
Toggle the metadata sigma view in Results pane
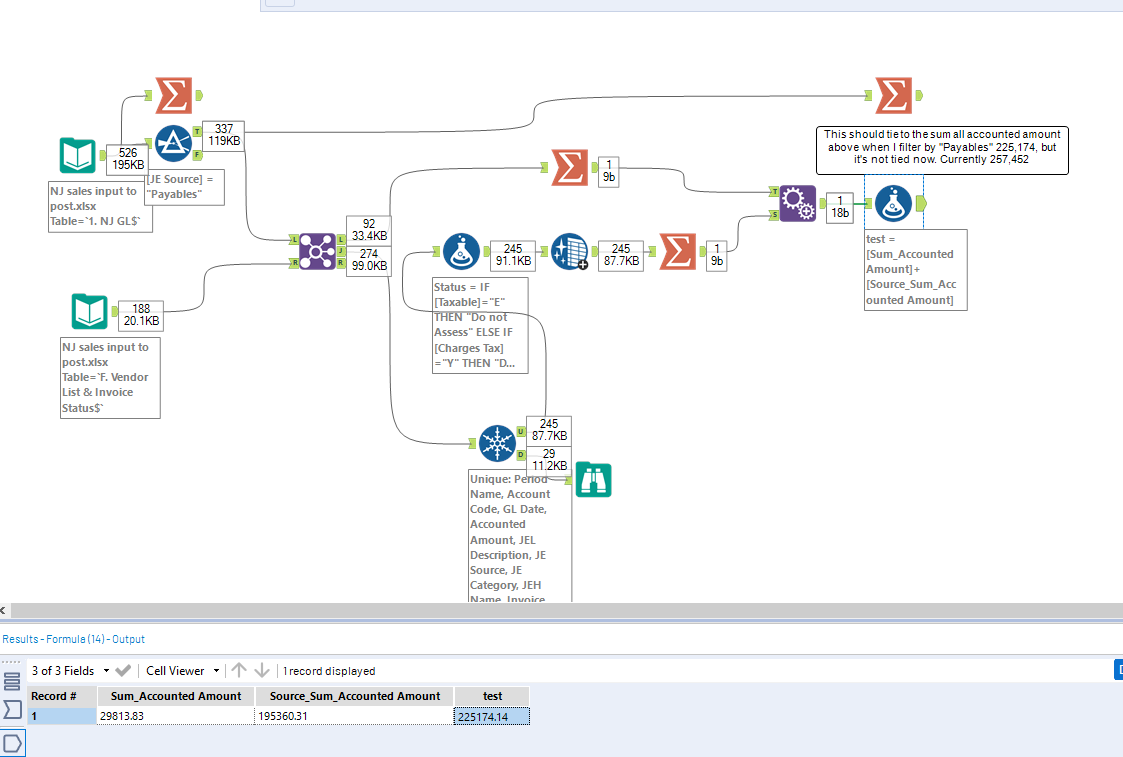pos(11,710)
